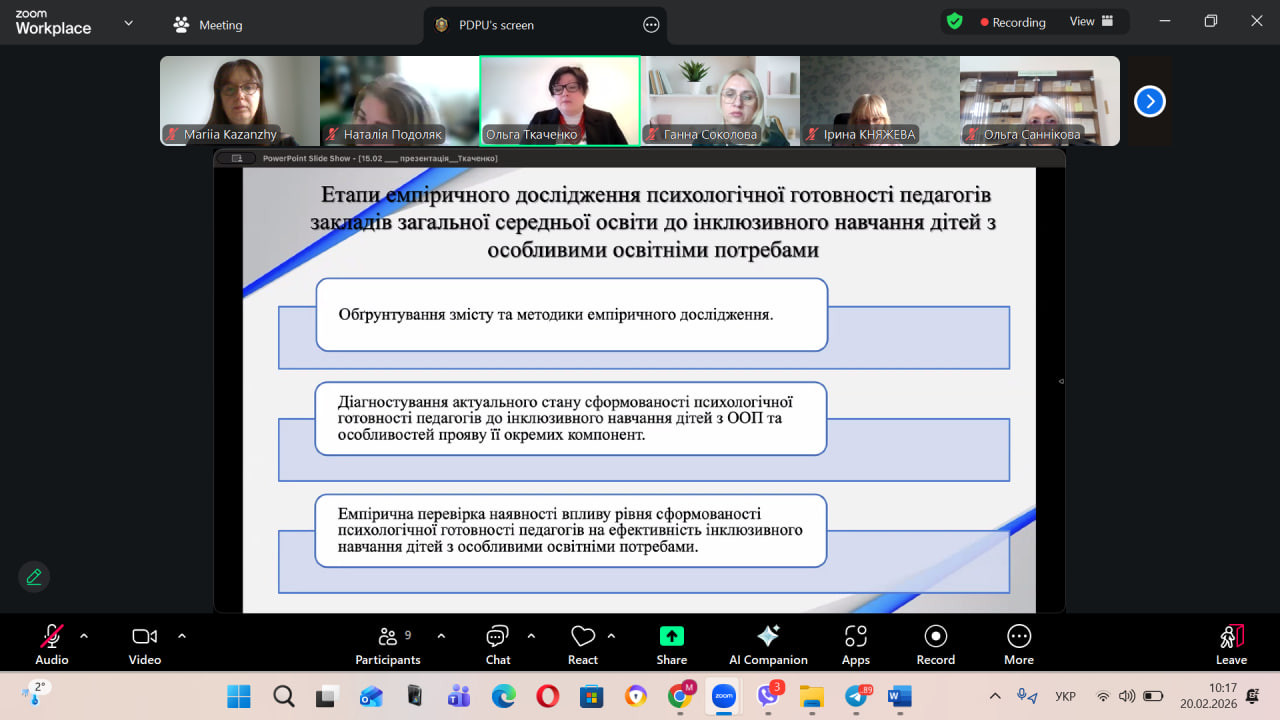
Task: Open the More options menu
Action: pyautogui.click(x=1019, y=644)
